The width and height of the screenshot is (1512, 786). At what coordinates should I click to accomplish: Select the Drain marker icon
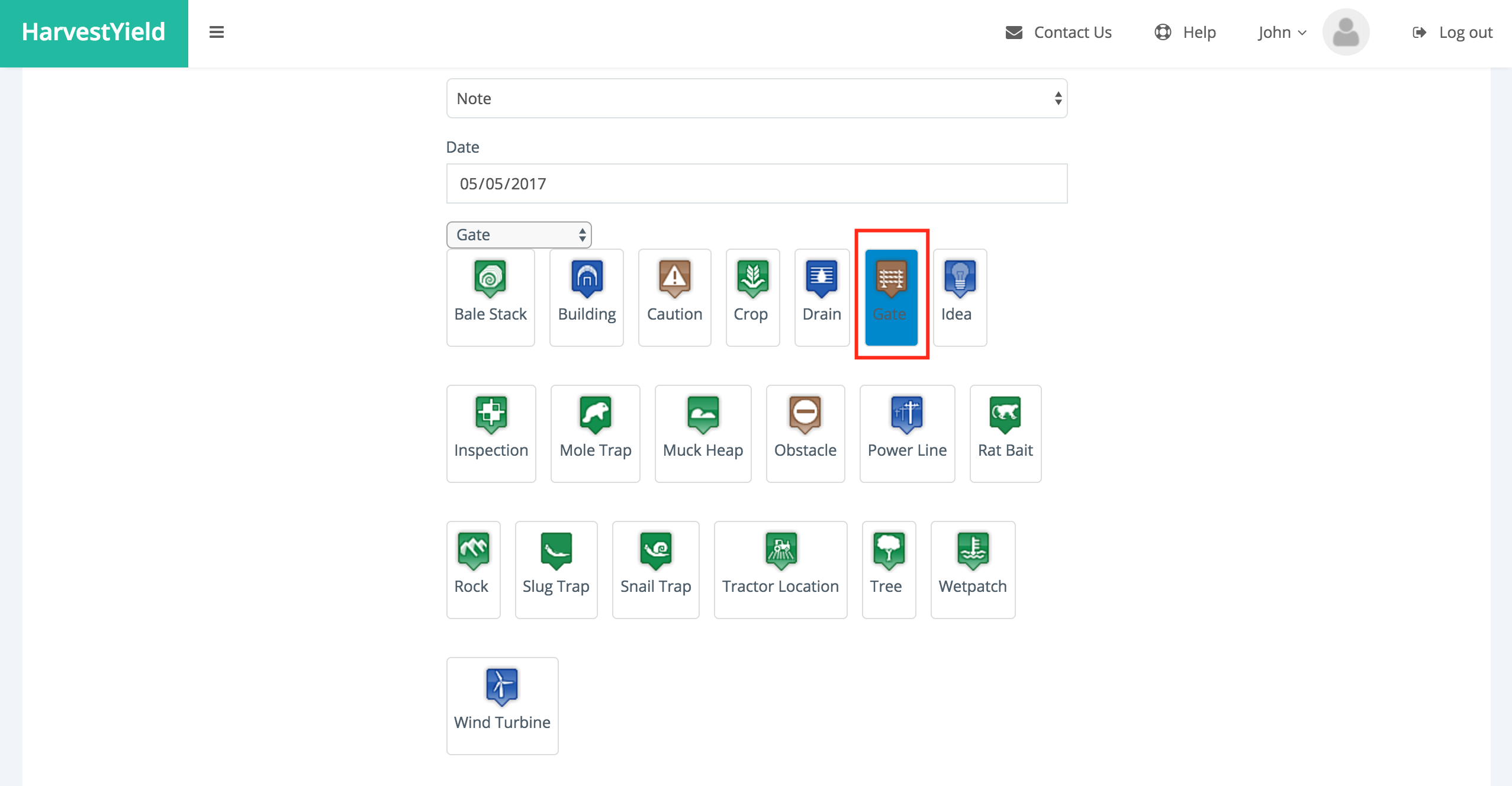tap(821, 297)
